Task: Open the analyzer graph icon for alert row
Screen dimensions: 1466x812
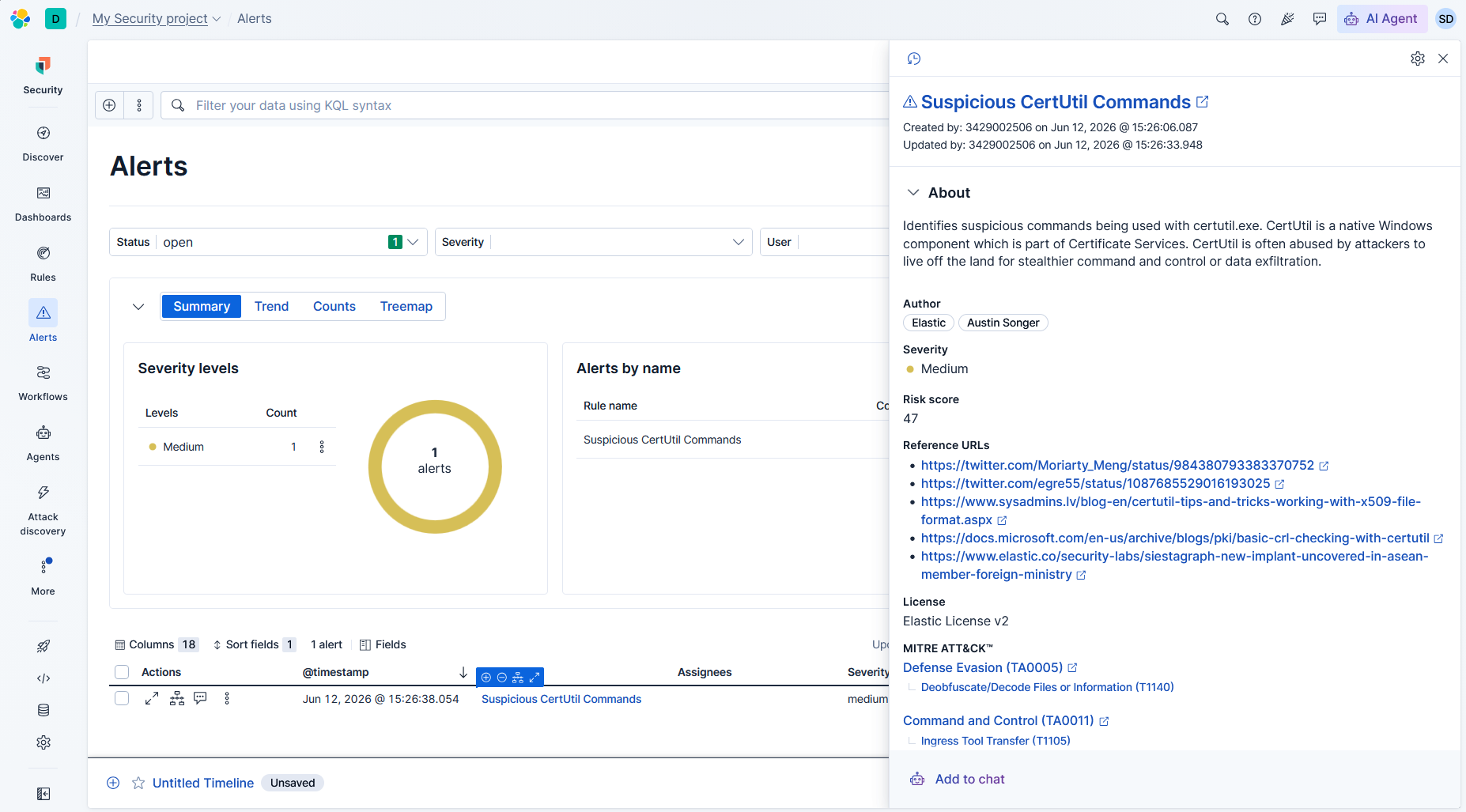Action: pyautogui.click(x=177, y=698)
